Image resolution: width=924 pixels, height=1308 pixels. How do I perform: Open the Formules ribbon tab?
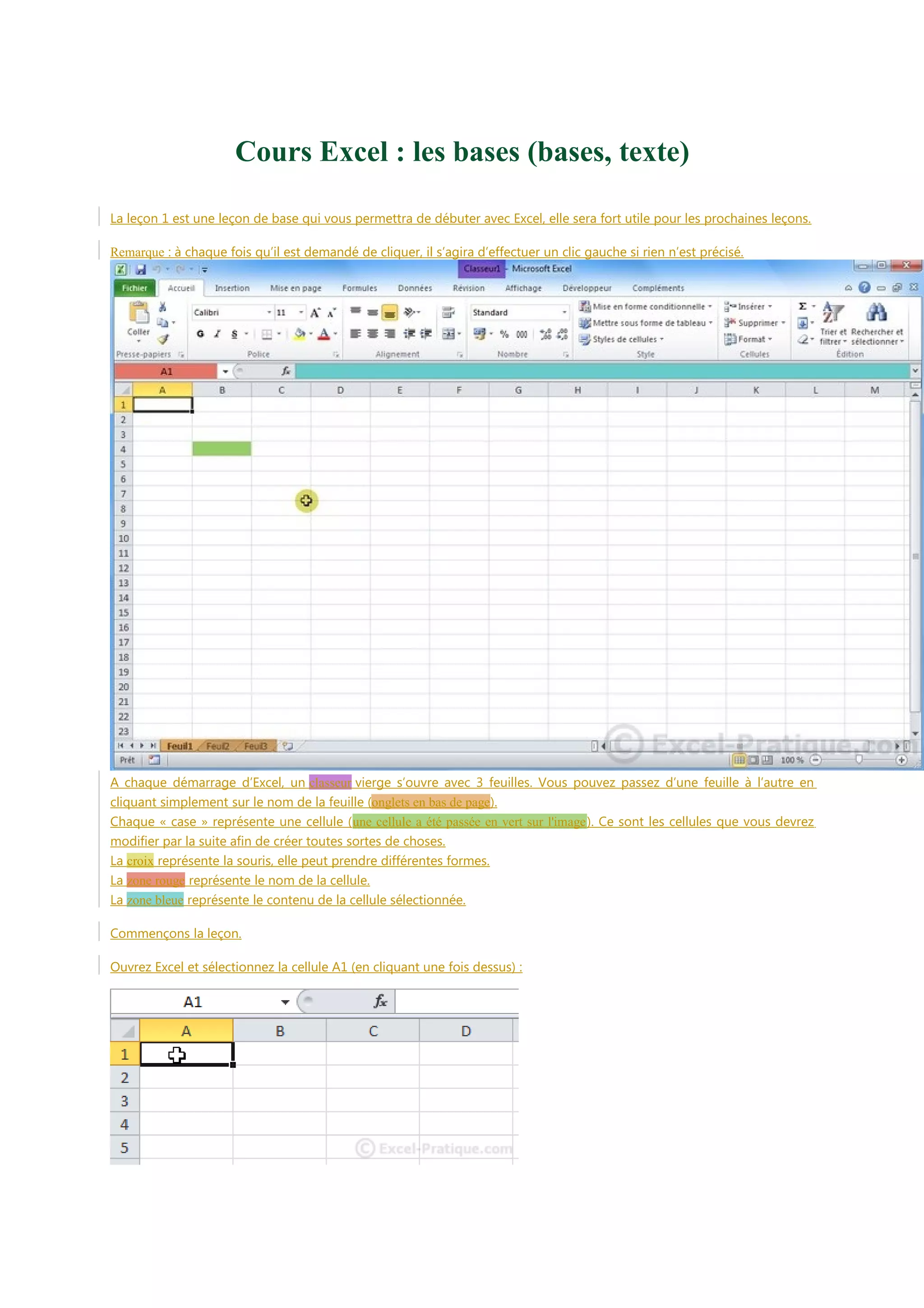359,288
